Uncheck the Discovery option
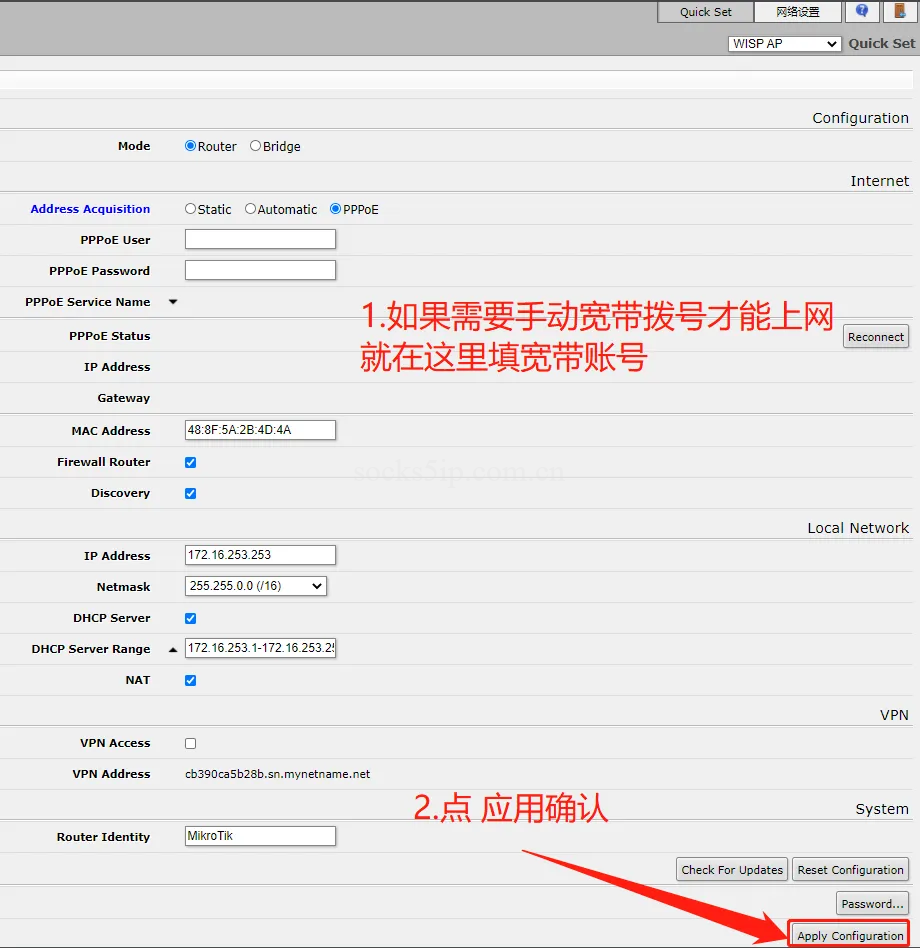Screen dimensions: 920x948 coord(190,493)
